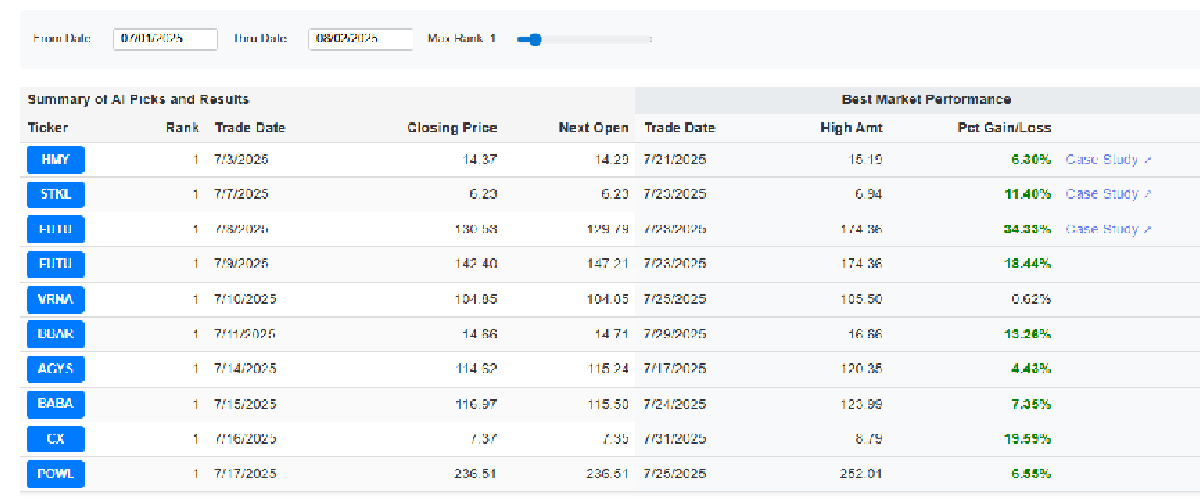Image resolution: width=1200 pixels, height=500 pixels.
Task: Click the Closing Price column header
Action: click(452, 128)
